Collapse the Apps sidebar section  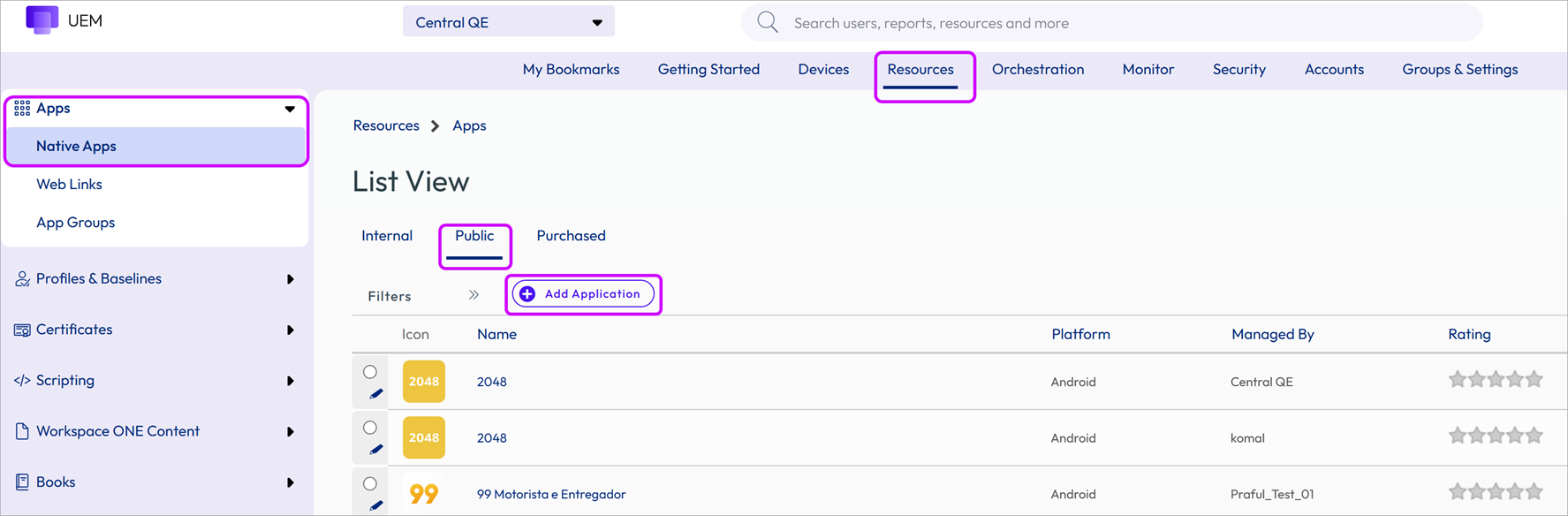click(x=290, y=110)
